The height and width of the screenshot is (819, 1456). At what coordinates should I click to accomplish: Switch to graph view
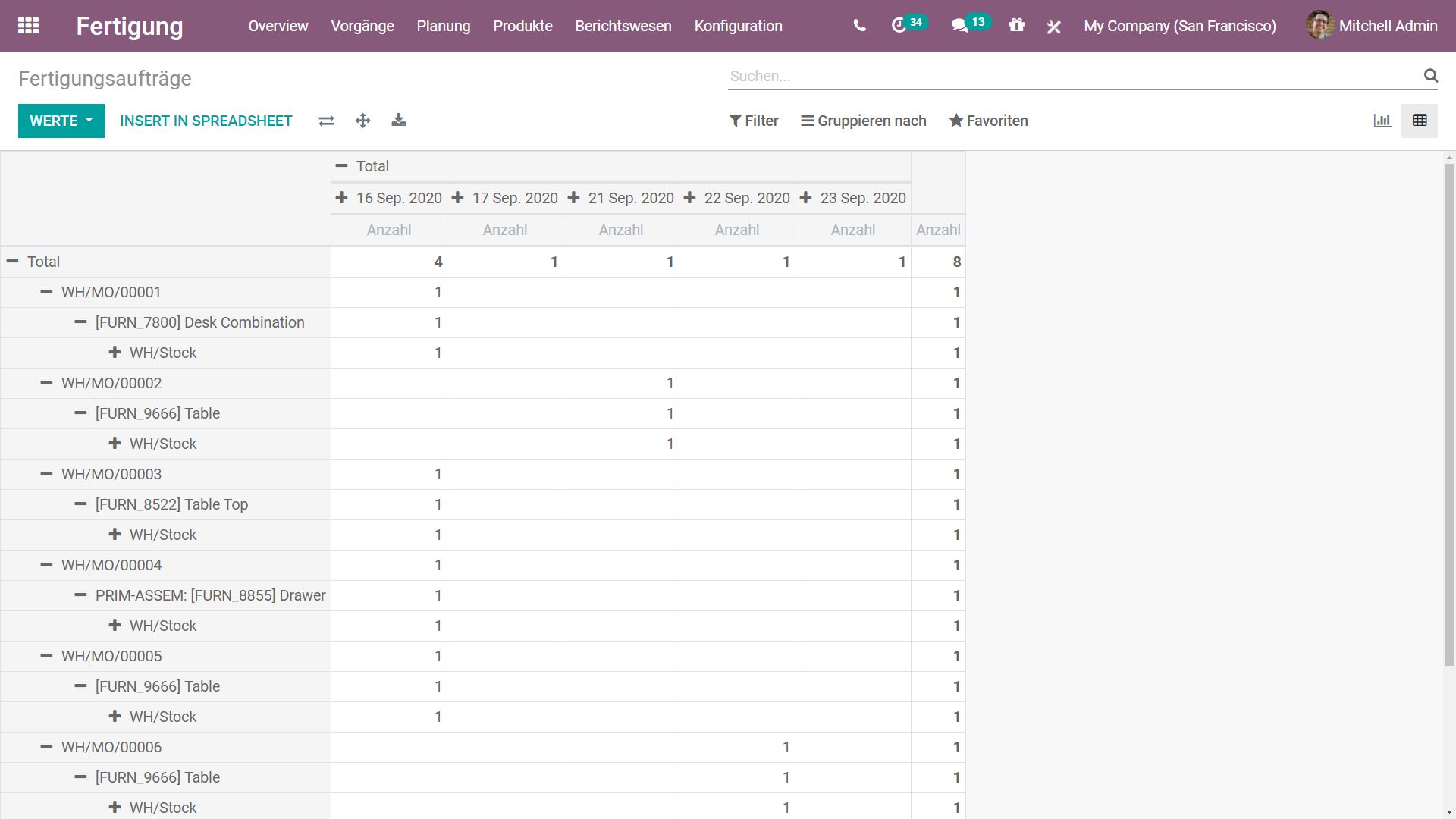point(1382,121)
